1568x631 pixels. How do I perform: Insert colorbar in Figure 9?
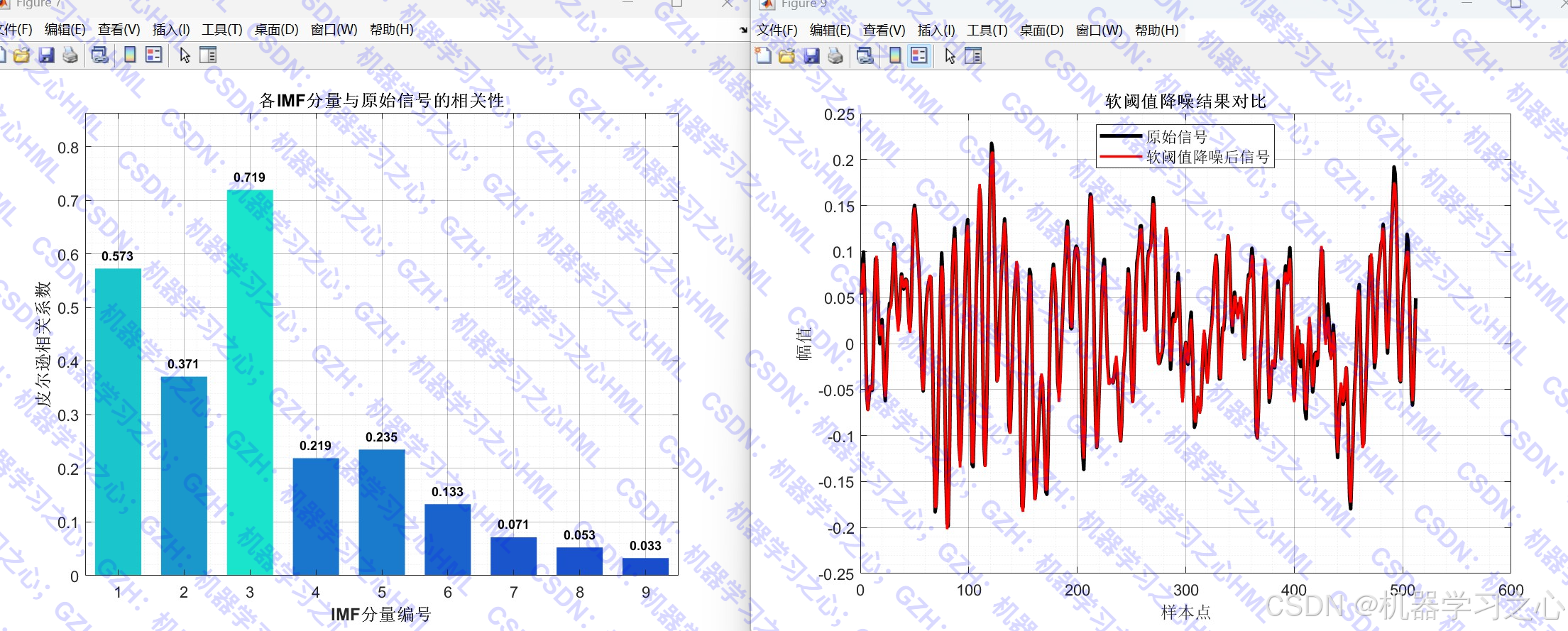click(x=895, y=55)
